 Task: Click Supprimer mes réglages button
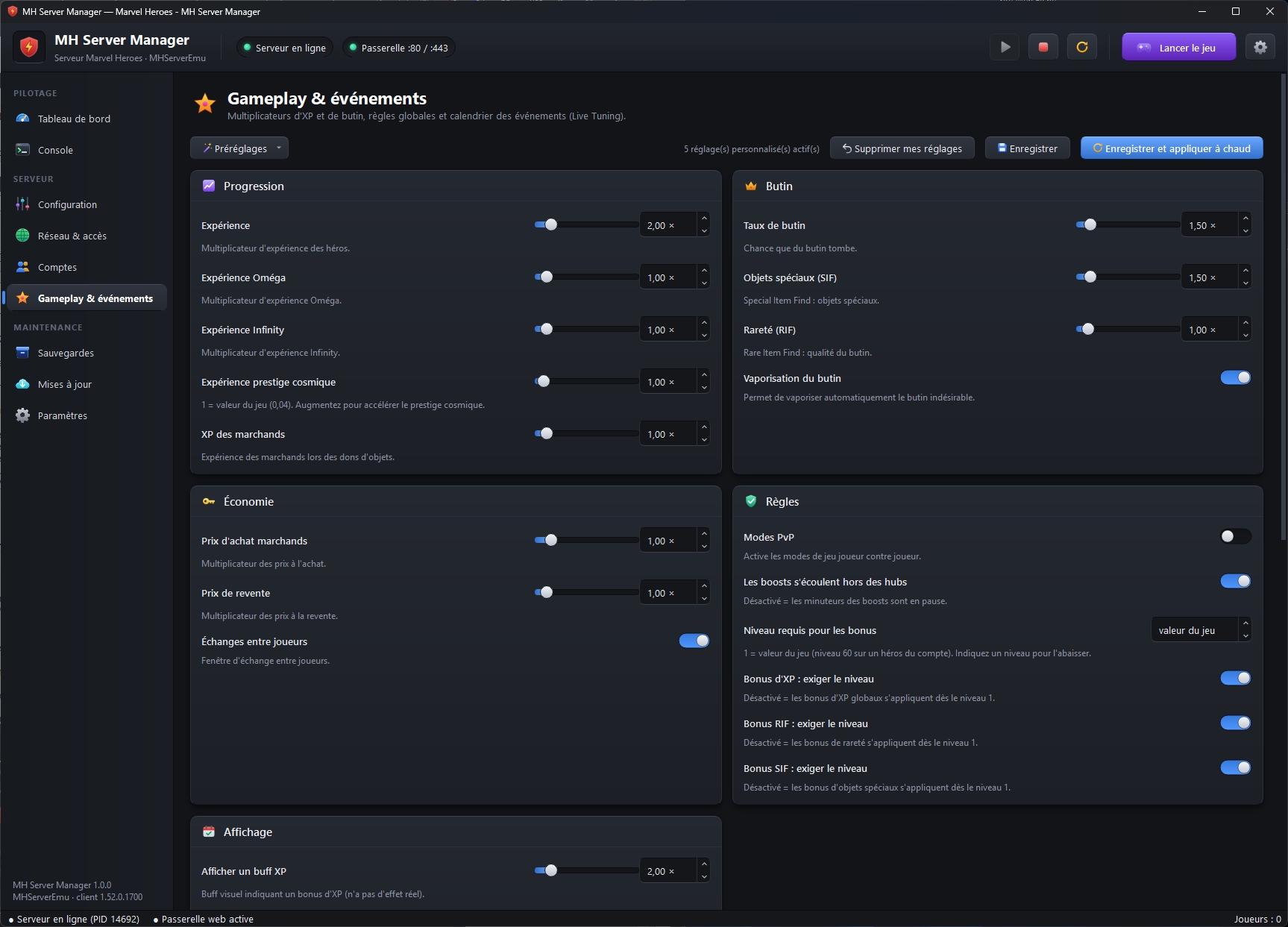click(902, 148)
